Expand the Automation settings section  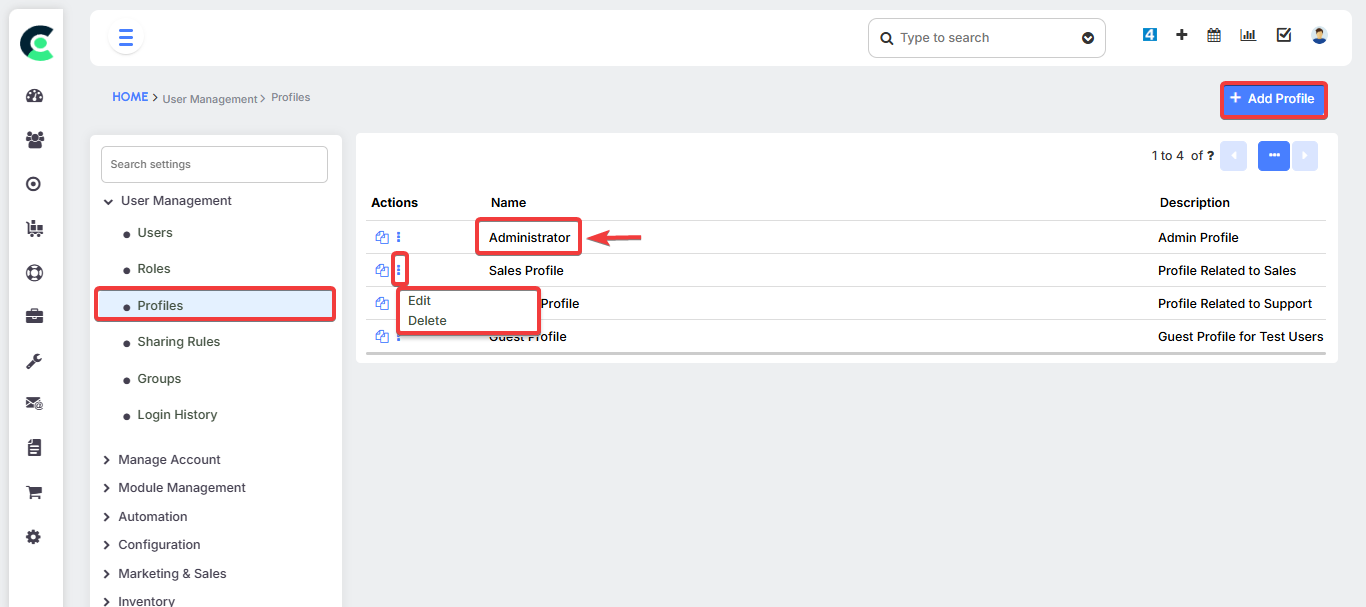[x=152, y=517]
